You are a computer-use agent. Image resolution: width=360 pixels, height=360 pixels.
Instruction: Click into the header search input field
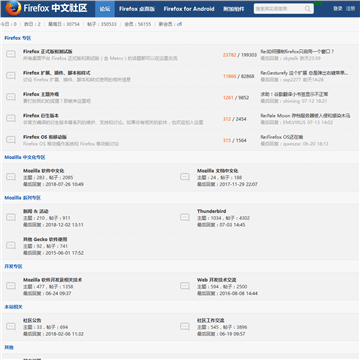(279, 9)
